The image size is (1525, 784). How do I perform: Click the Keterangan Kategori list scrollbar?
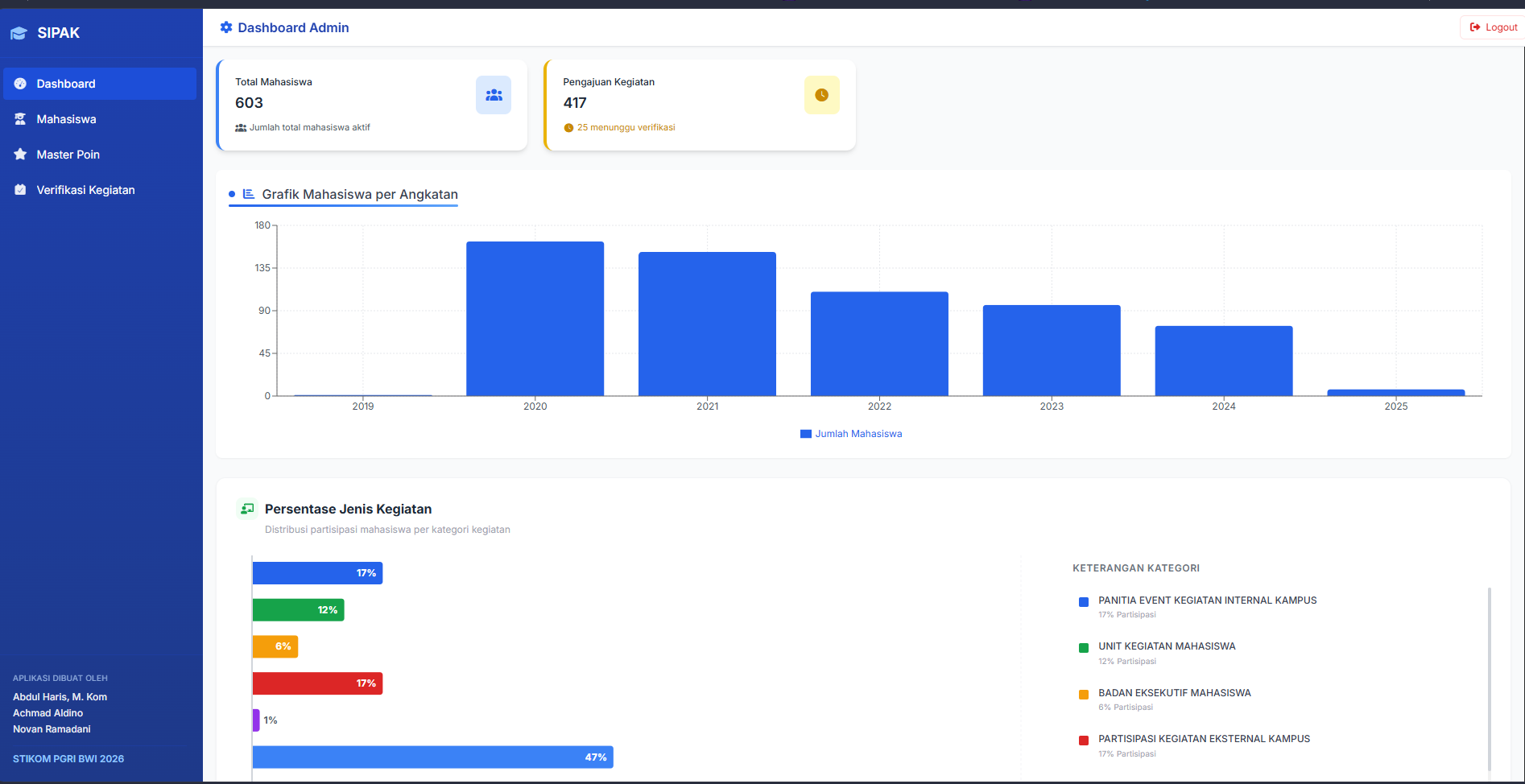[x=1490, y=680]
